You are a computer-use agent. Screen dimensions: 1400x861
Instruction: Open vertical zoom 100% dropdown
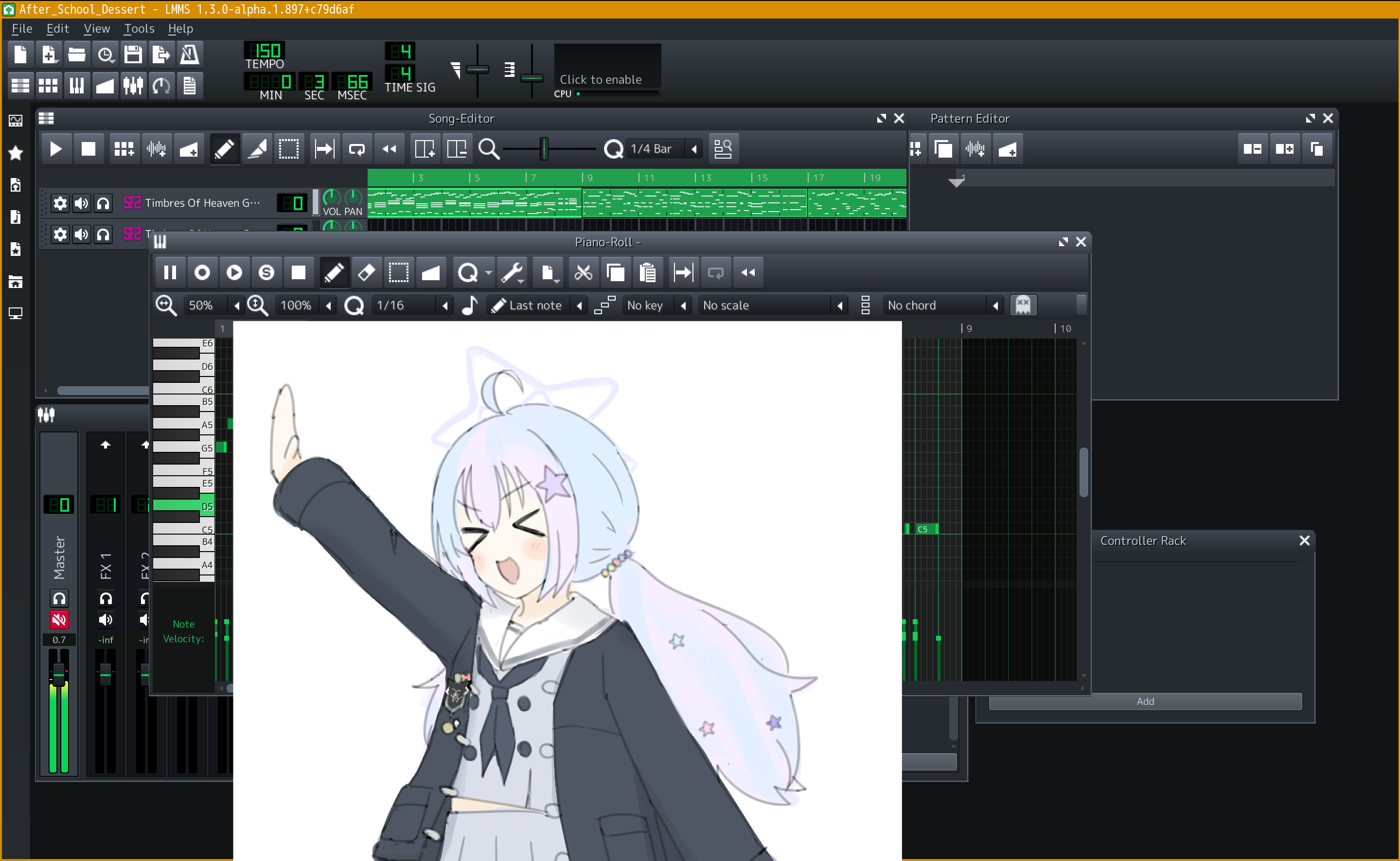coord(305,306)
